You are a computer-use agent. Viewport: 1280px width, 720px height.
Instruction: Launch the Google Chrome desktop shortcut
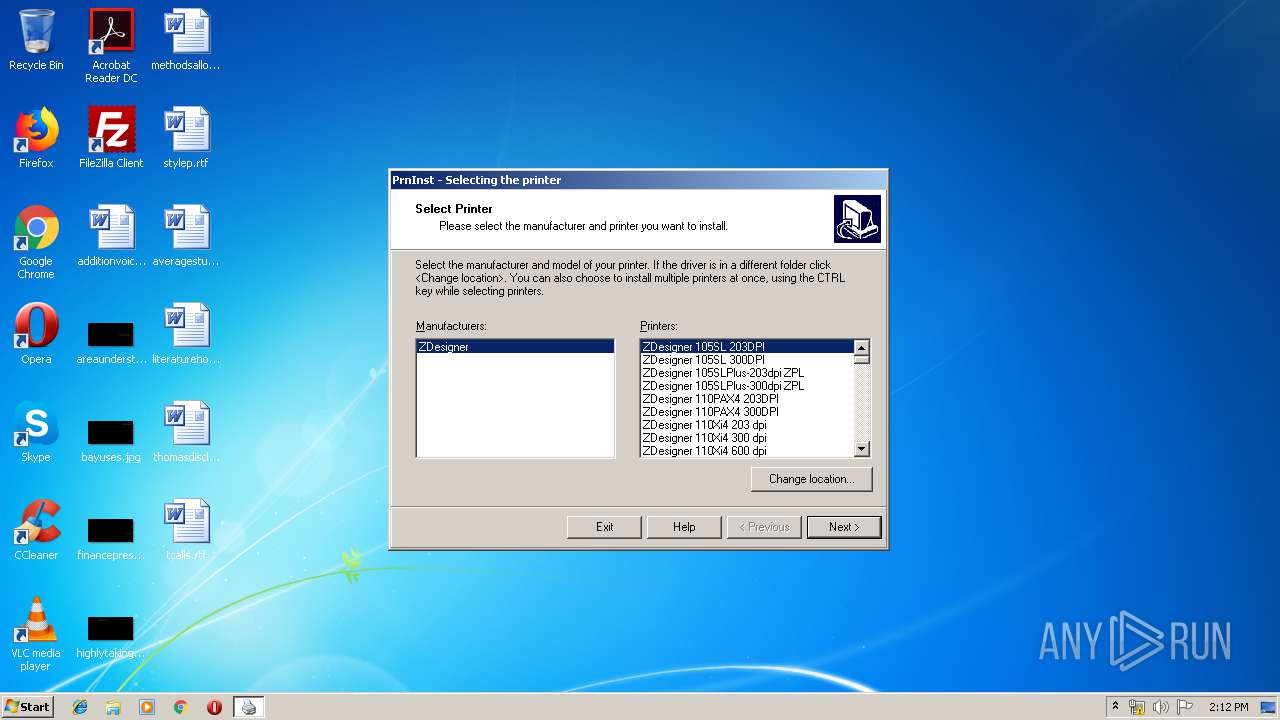click(x=36, y=242)
